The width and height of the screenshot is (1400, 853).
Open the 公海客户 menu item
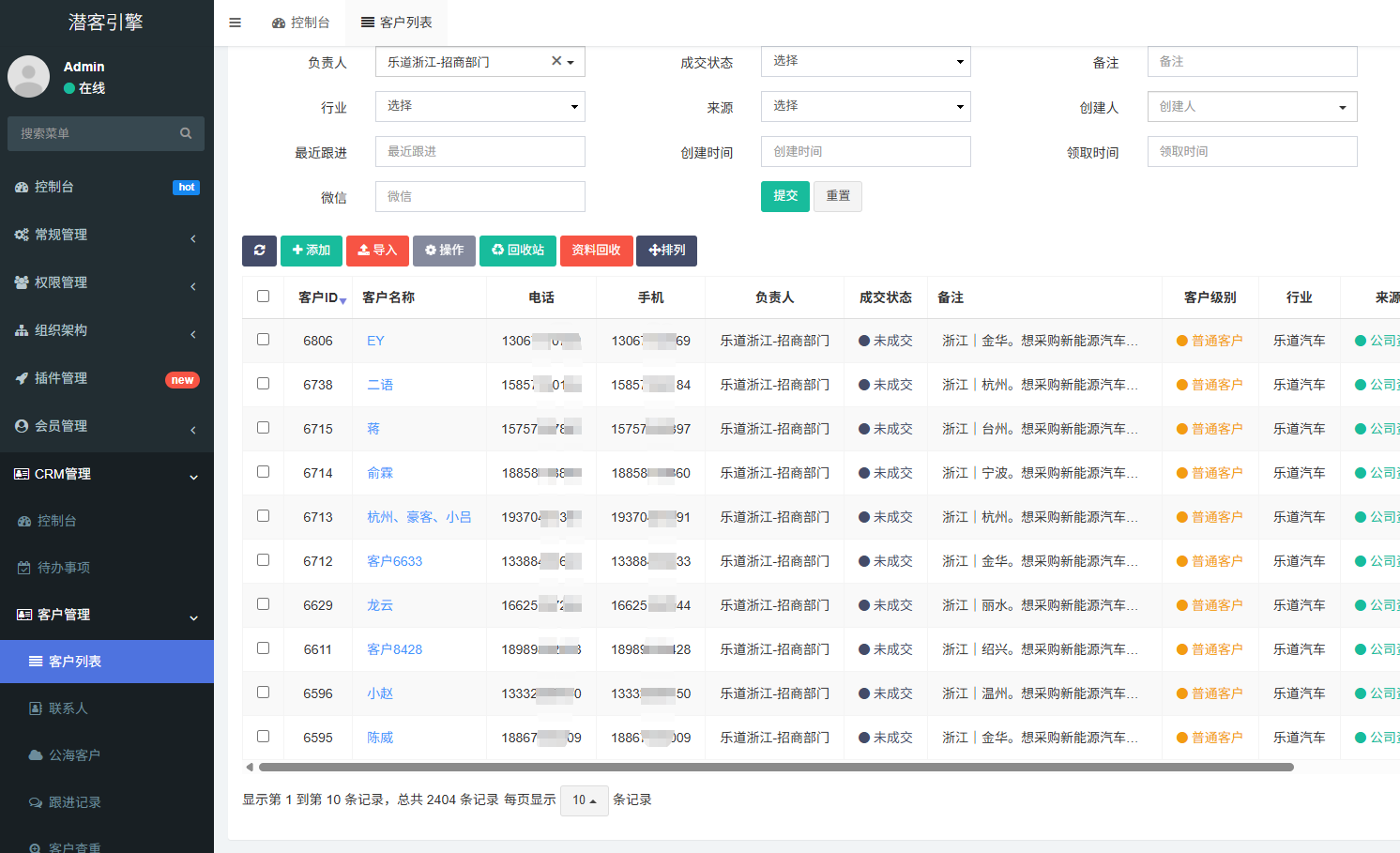[x=107, y=755]
